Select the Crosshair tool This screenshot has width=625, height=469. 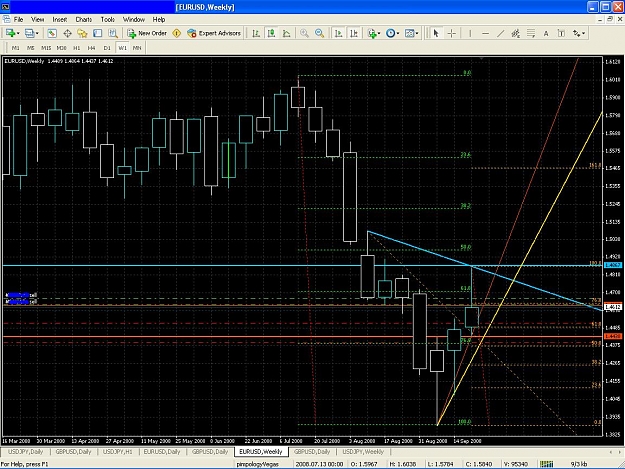tap(451, 33)
